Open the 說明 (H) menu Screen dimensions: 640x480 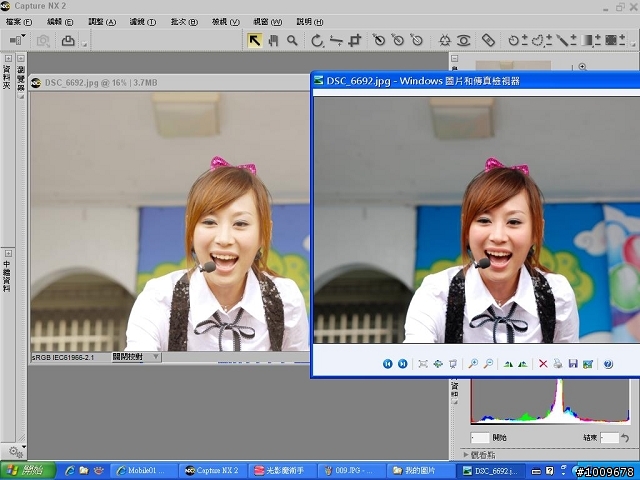coord(310,22)
